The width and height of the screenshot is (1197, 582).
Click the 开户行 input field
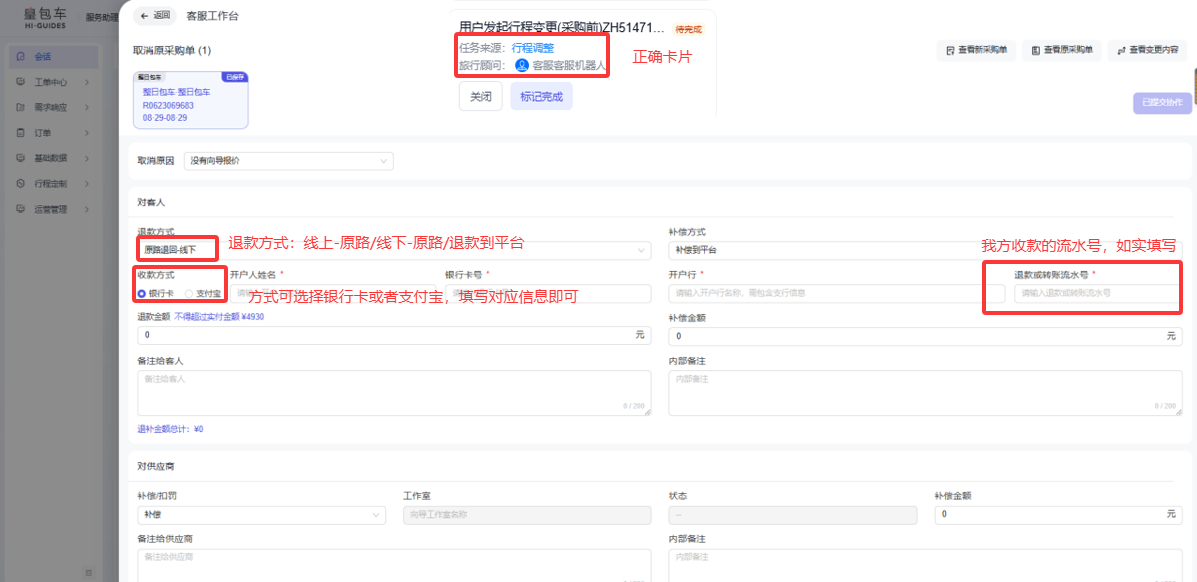click(837, 293)
